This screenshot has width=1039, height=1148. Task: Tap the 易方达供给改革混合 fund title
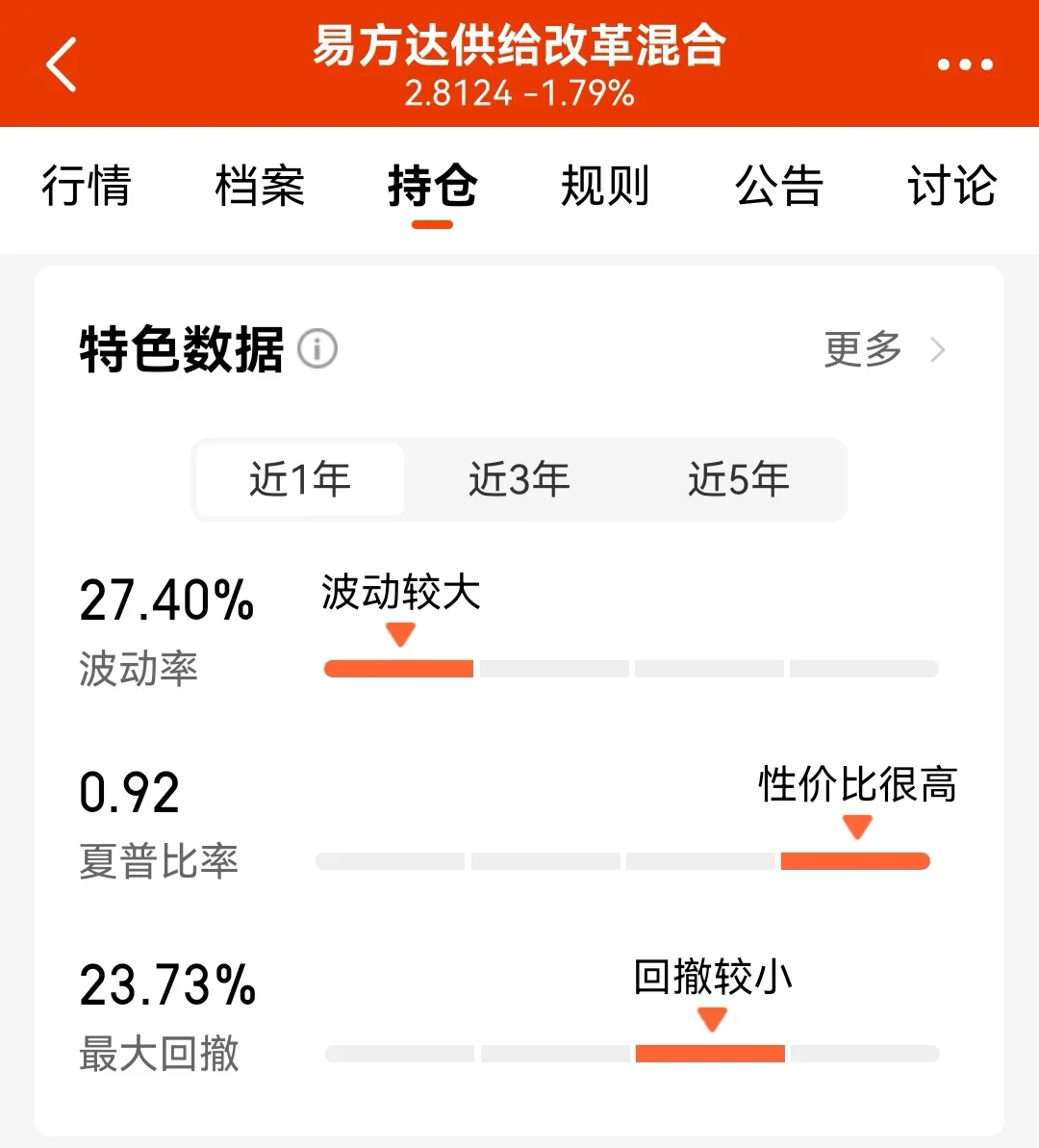(x=519, y=46)
